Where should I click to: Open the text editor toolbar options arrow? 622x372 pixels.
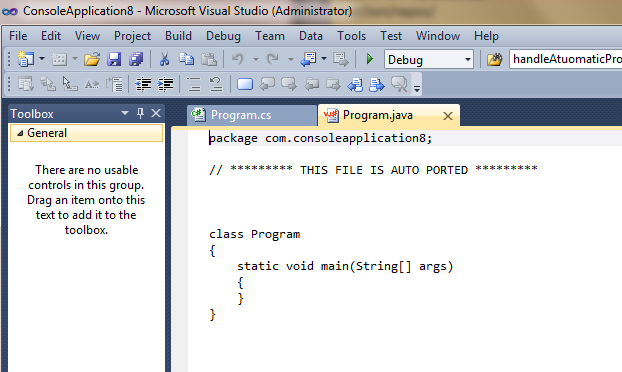417,88
